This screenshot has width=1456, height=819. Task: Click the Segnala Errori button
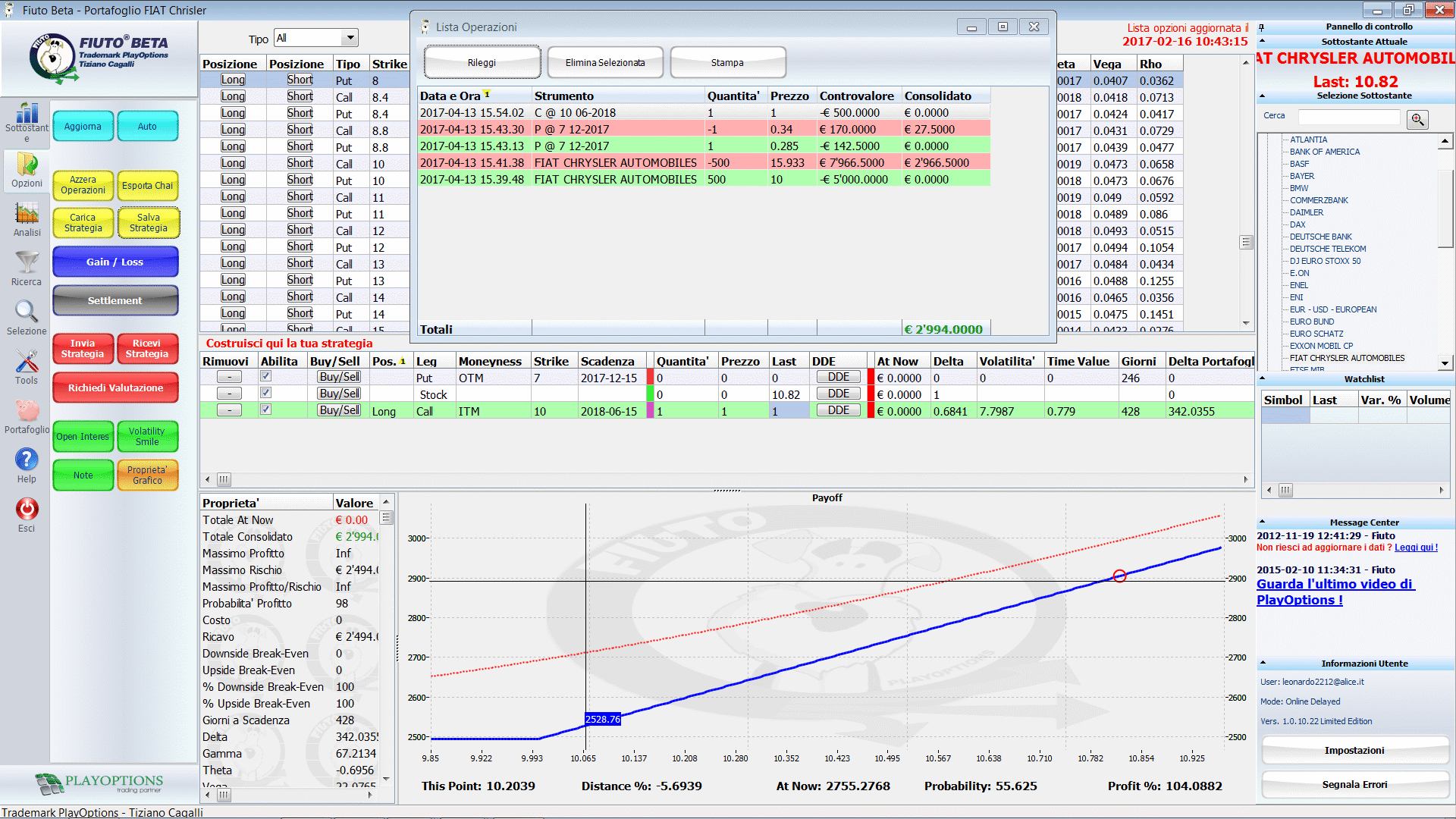click(1354, 784)
